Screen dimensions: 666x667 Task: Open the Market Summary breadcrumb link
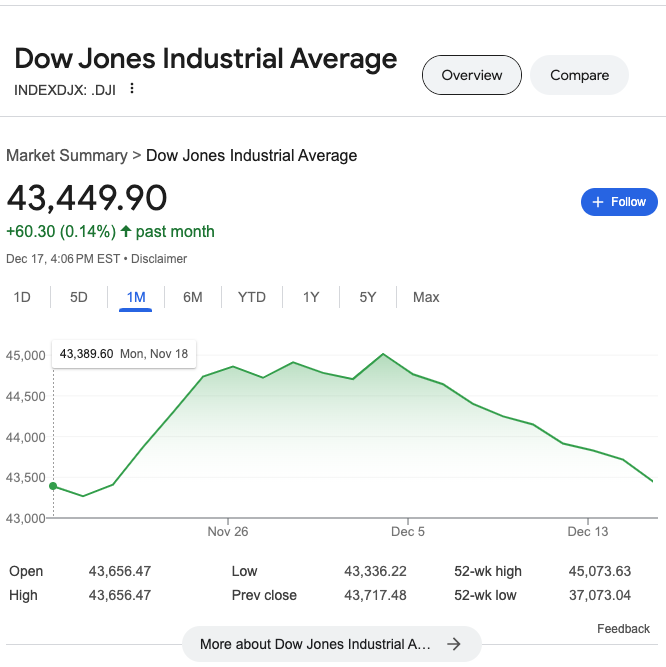point(67,155)
